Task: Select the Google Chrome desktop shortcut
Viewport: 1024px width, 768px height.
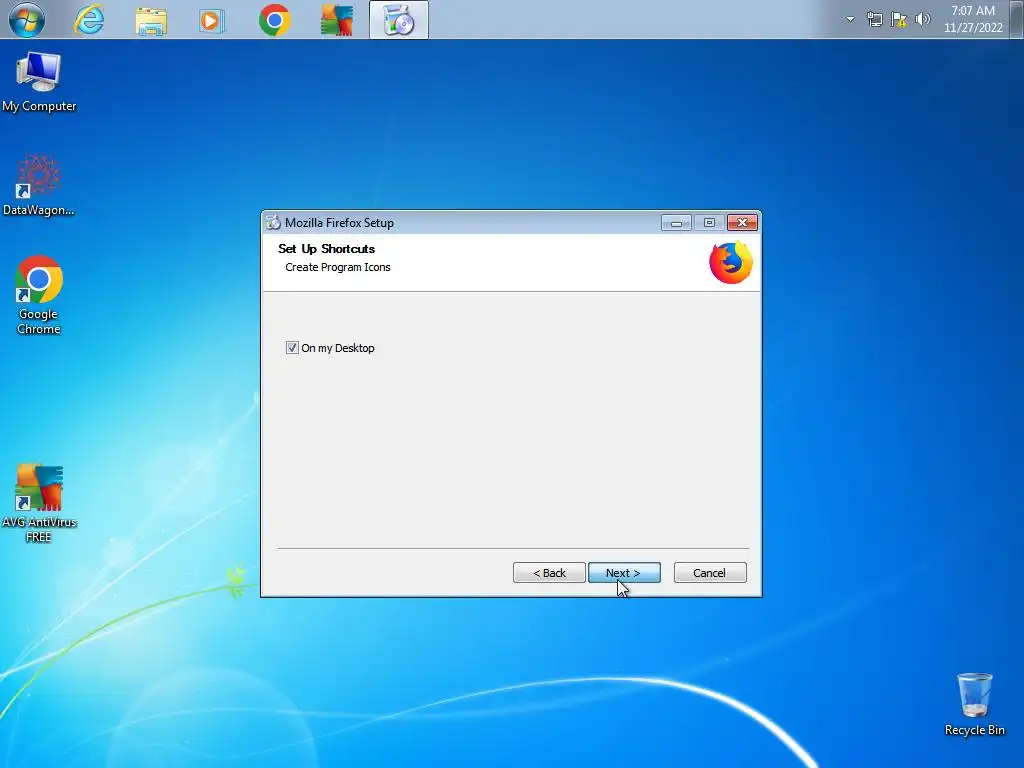Action: [x=39, y=295]
